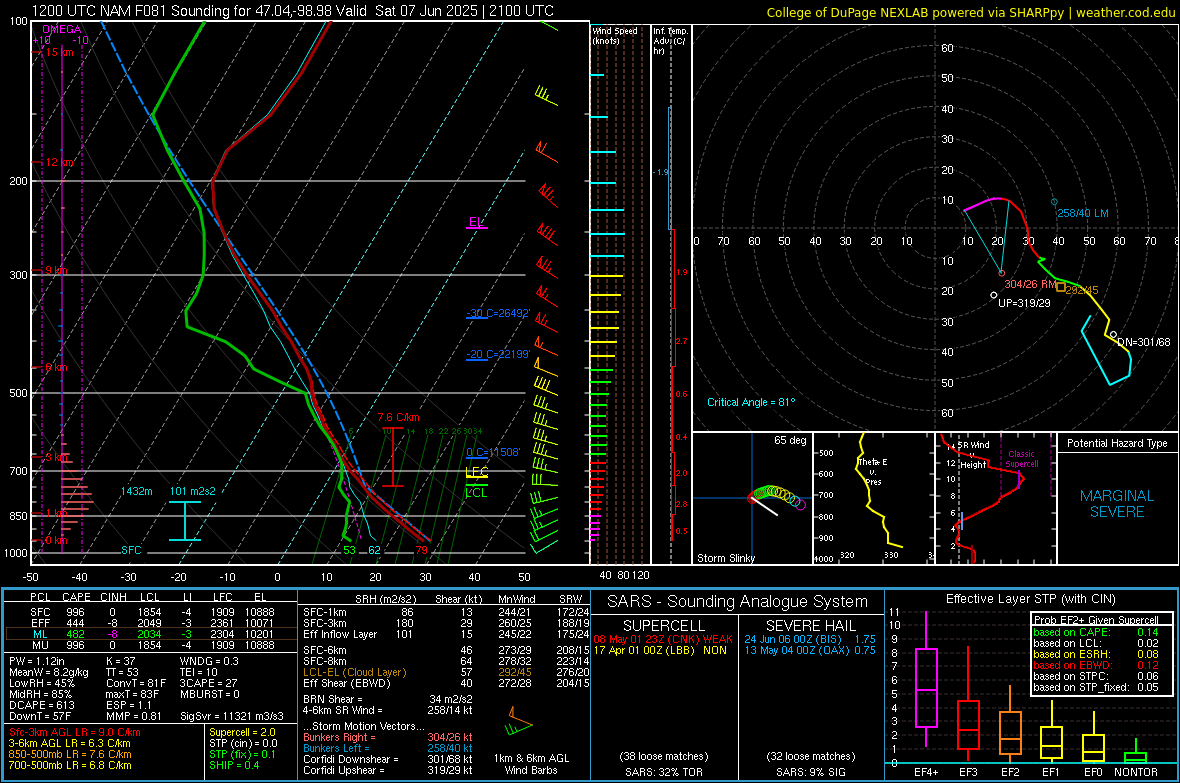Click the 258/40 LM hodograph marker label

click(1083, 213)
